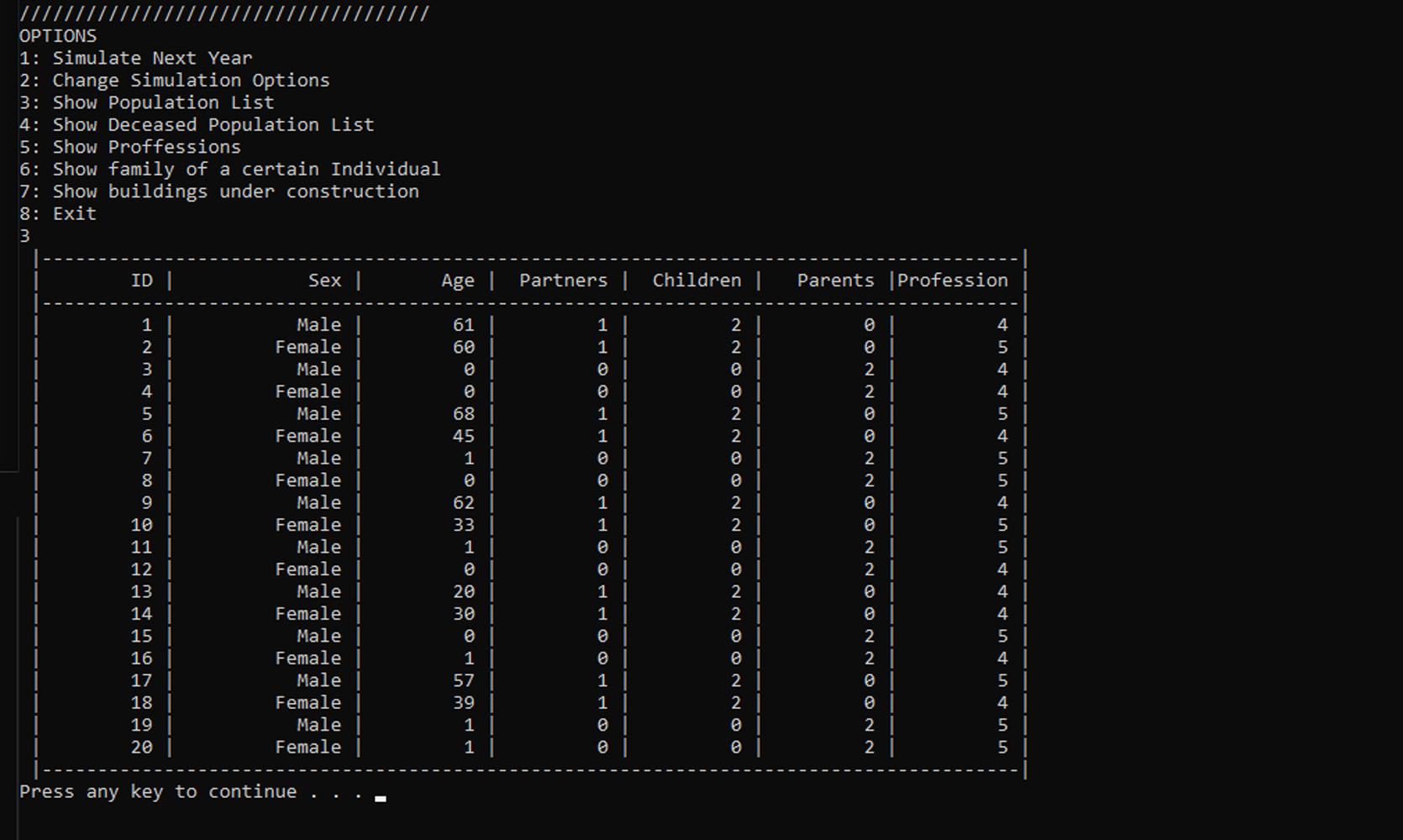The width and height of the screenshot is (1403, 840).
Task: Click the 'OPTIONS' heading text
Action: [58, 36]
